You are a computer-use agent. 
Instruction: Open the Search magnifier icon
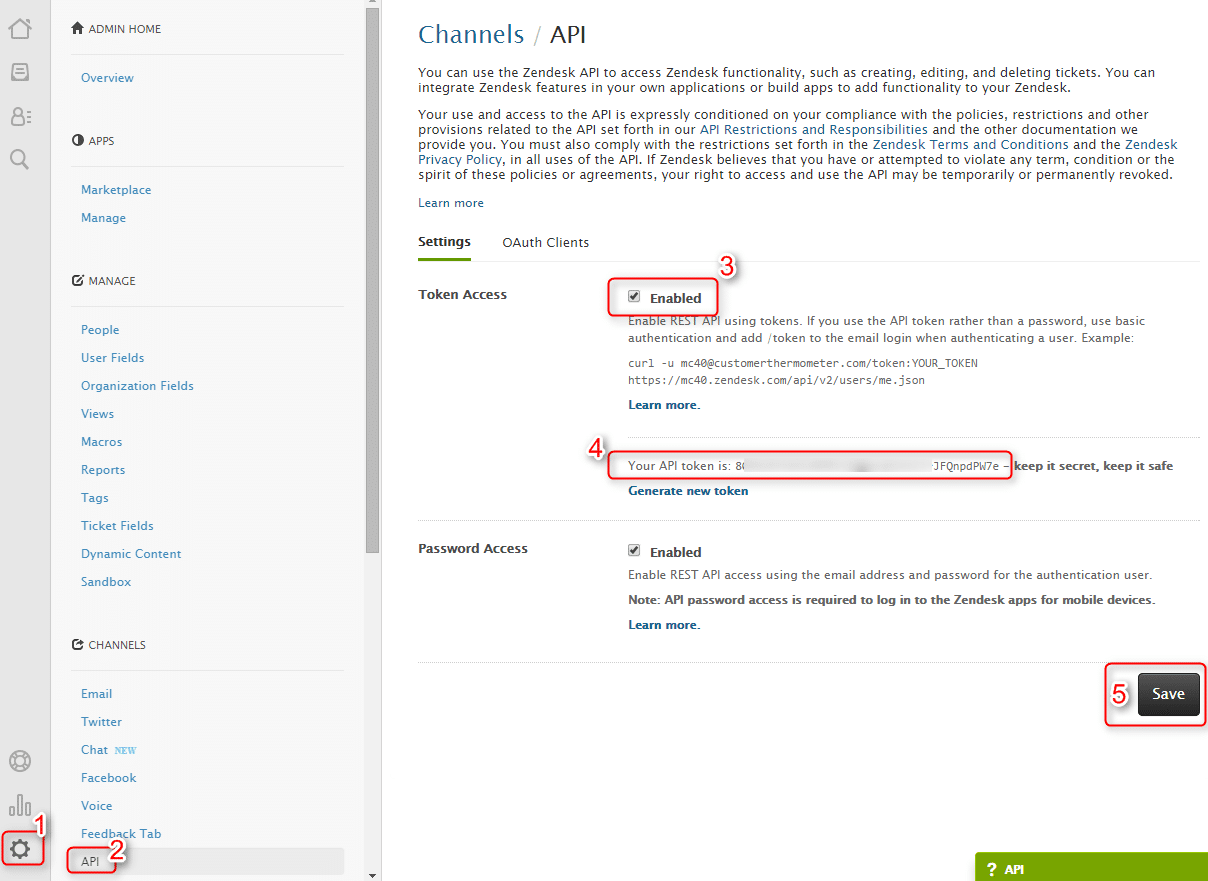pos(20,159)
